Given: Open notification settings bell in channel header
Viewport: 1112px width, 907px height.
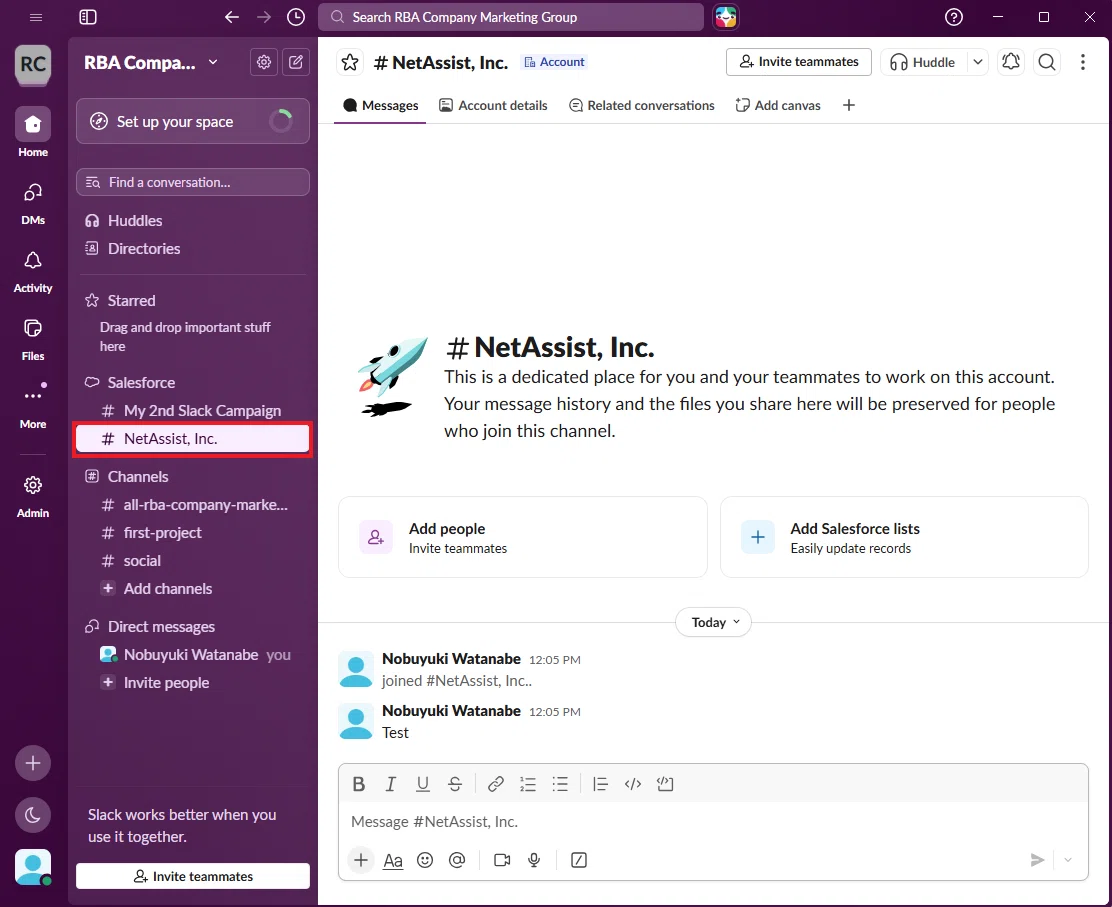Looking at the screenshot, I should click(x=1011, y=62).
